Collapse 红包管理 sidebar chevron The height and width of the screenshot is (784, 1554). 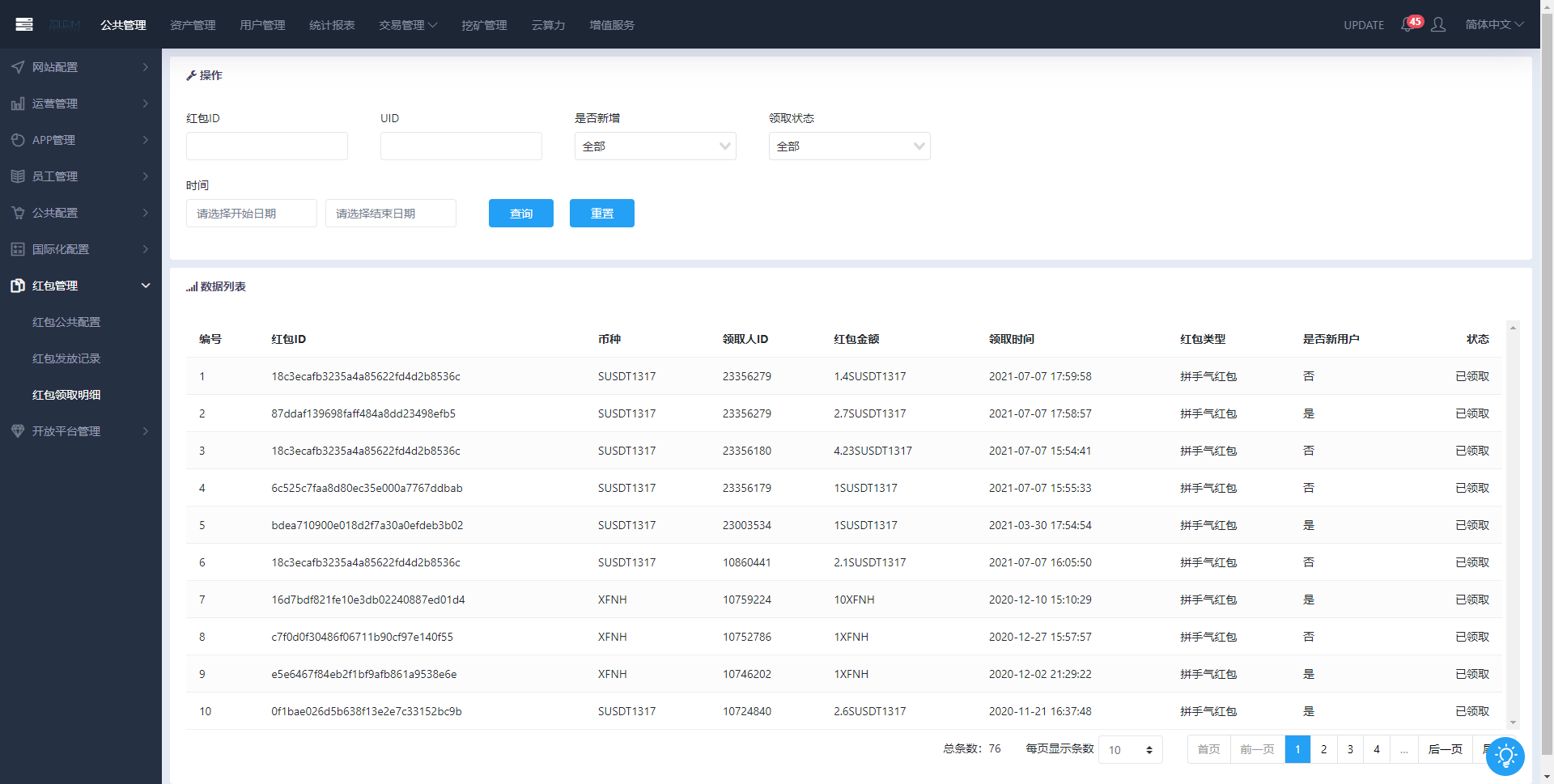pyautogui.click(x=146, y=286)
